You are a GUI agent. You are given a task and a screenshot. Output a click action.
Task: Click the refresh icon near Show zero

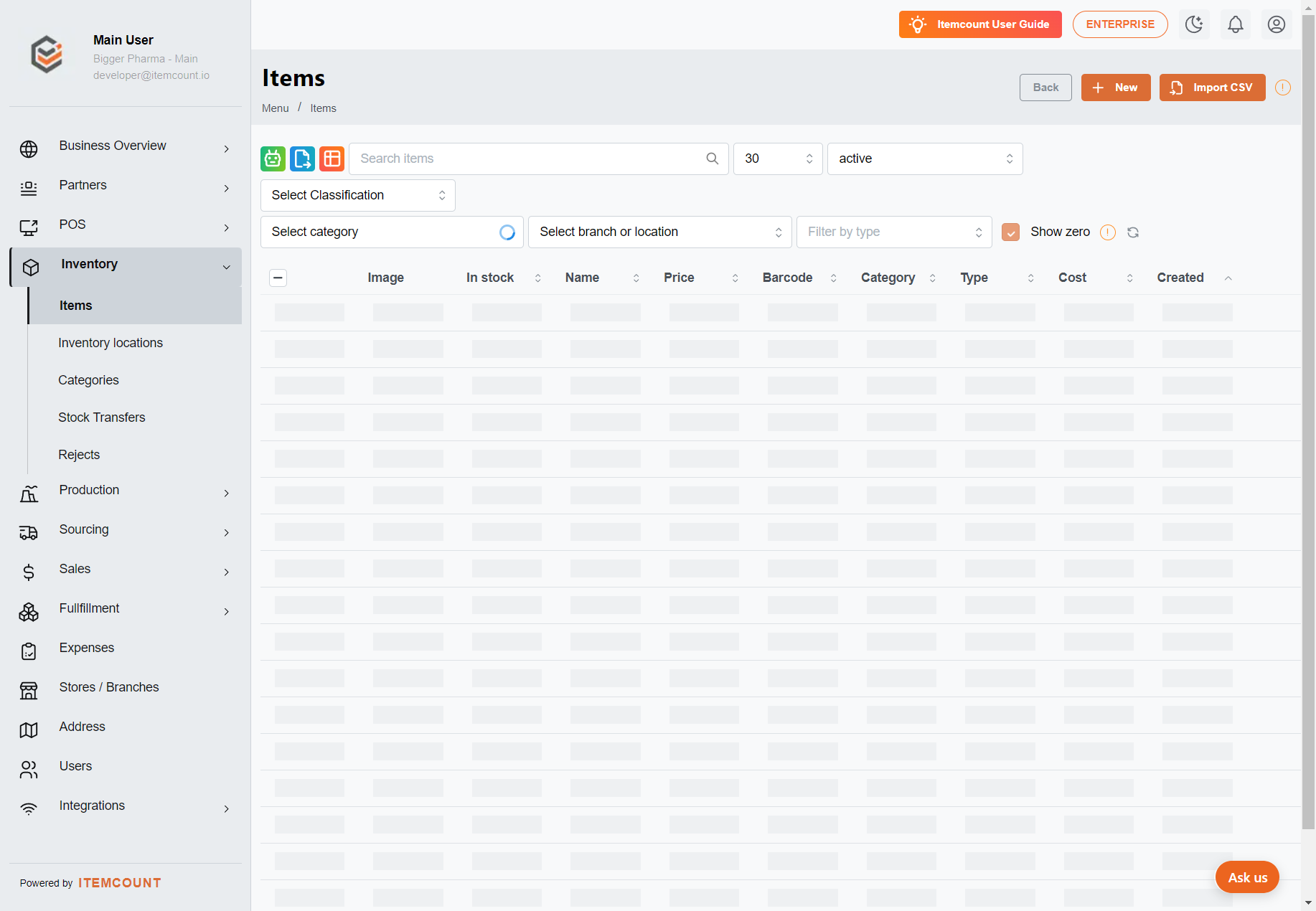point(1133,232)
